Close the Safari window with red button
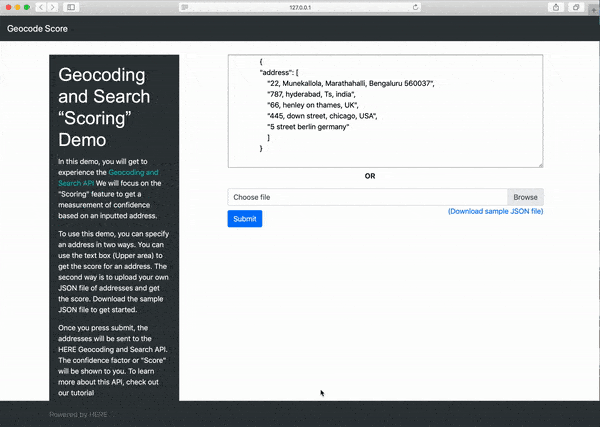Screen dimensions: 600x427 click(x=8, y=7)
